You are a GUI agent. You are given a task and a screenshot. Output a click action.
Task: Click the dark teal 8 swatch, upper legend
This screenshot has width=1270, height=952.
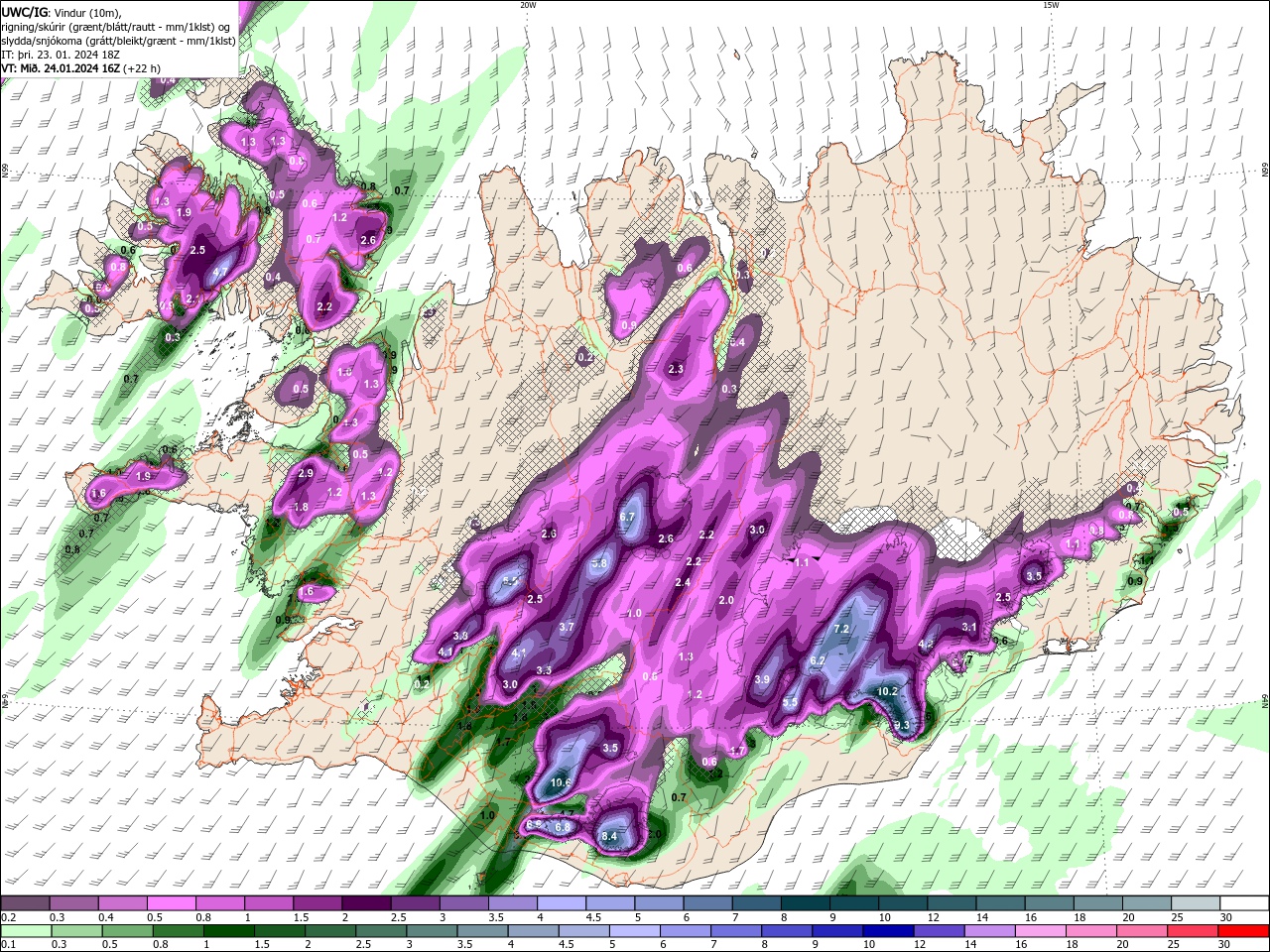pyautogui.click(x=807, y=903)
